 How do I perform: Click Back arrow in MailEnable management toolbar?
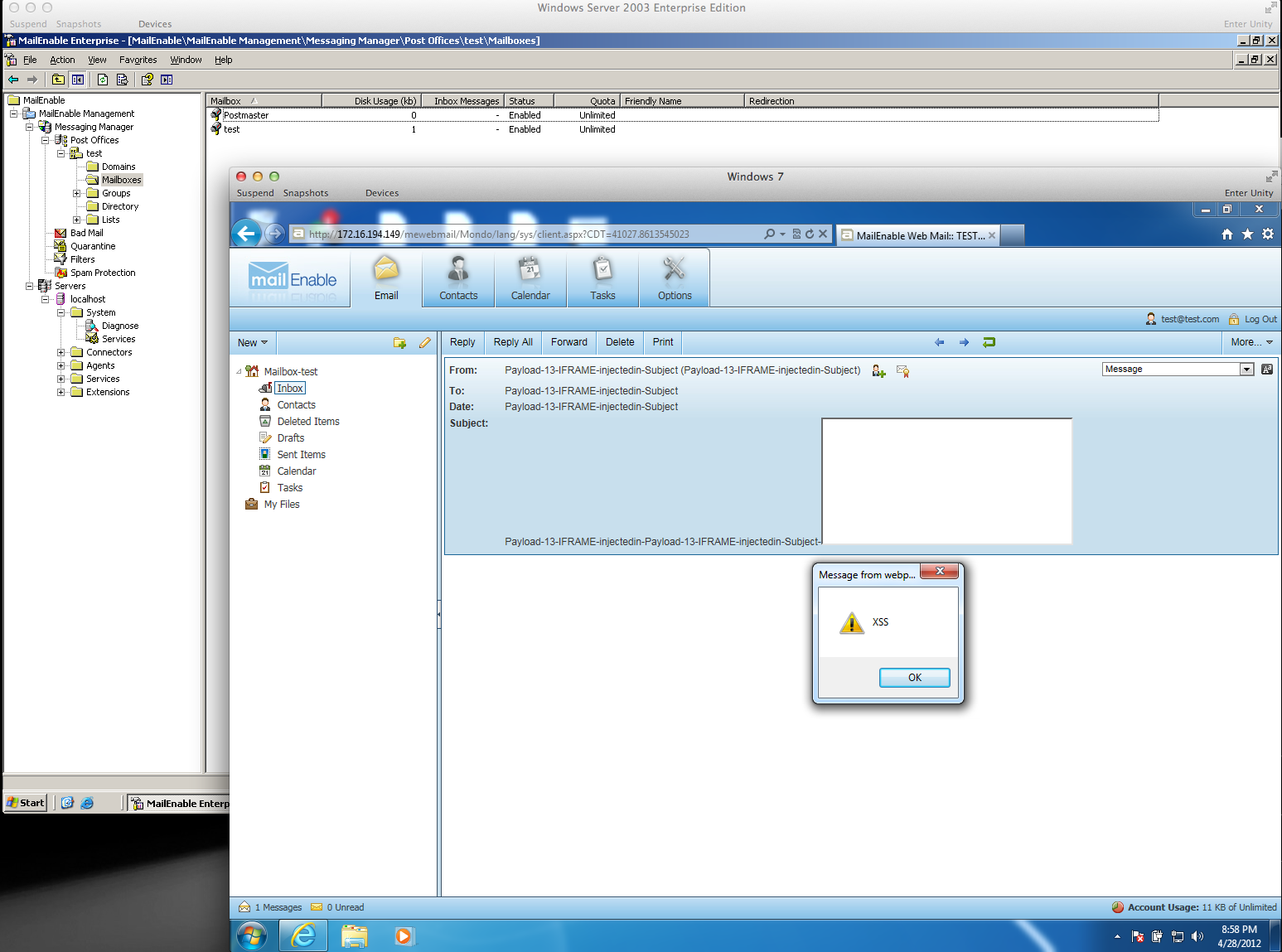[13, 80]
